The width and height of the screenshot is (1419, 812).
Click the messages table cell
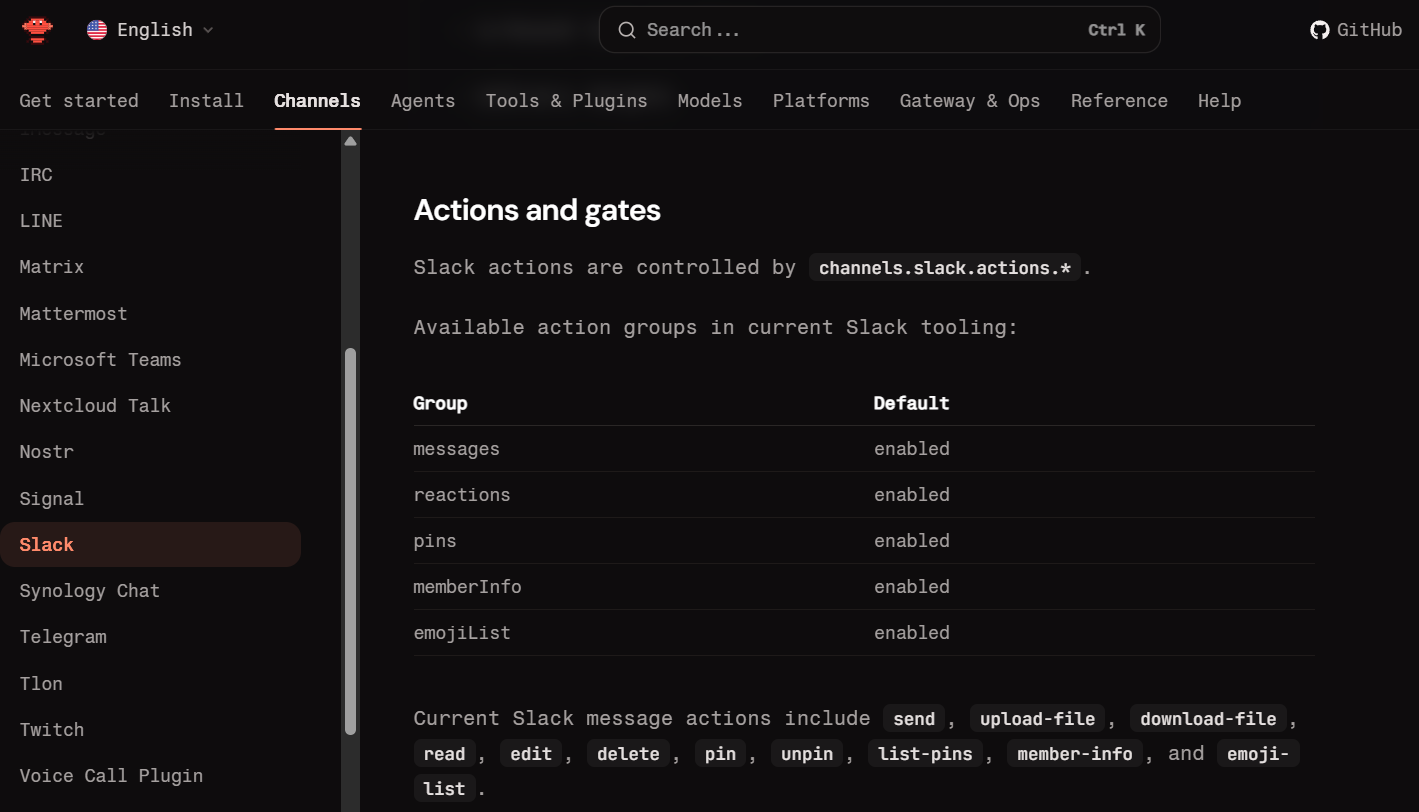point(456,449)
